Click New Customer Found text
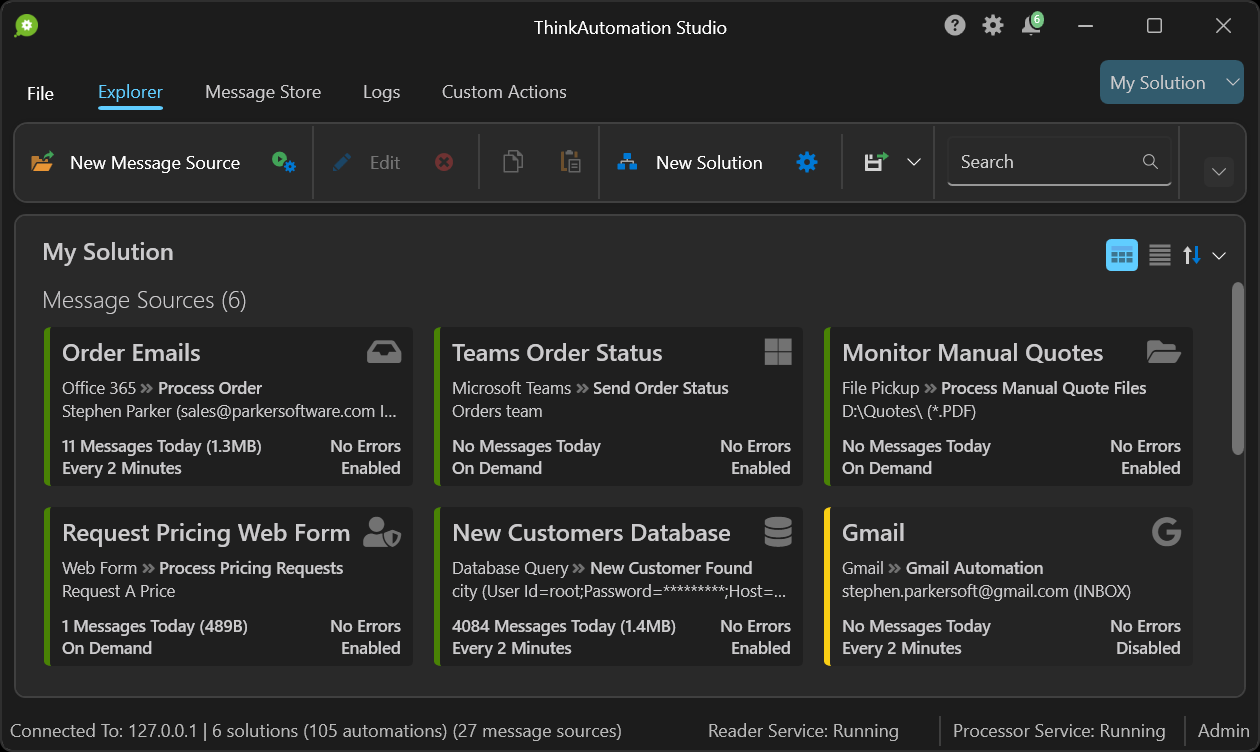The image size is (1260, 752). (x=671, y=568)
